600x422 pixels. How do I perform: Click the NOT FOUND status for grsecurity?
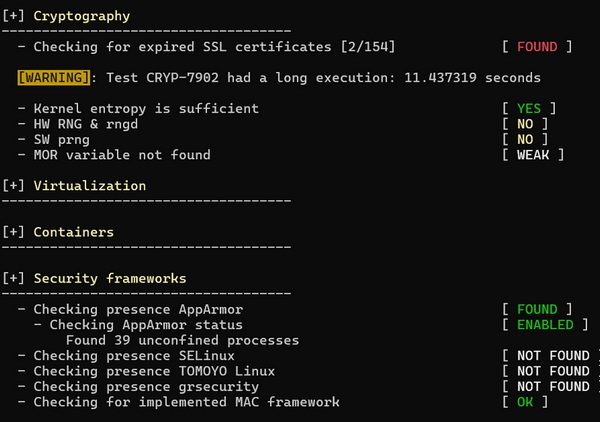point(553,386)
